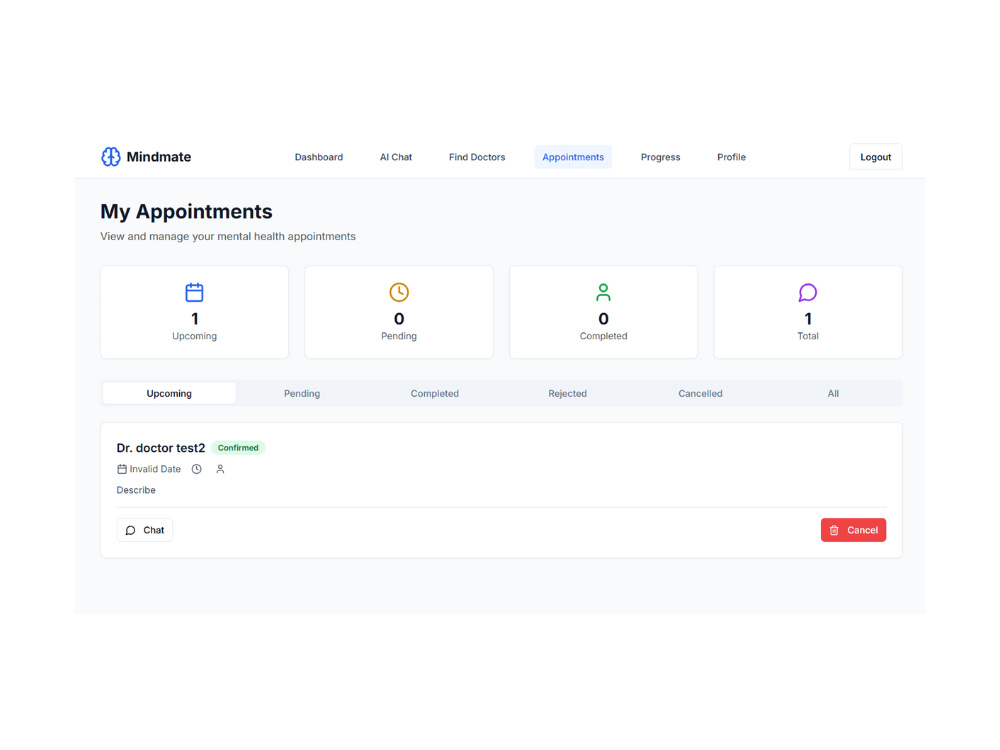
Task: Open Chat with Dr. doctor test2
Action: pos(145,531)
